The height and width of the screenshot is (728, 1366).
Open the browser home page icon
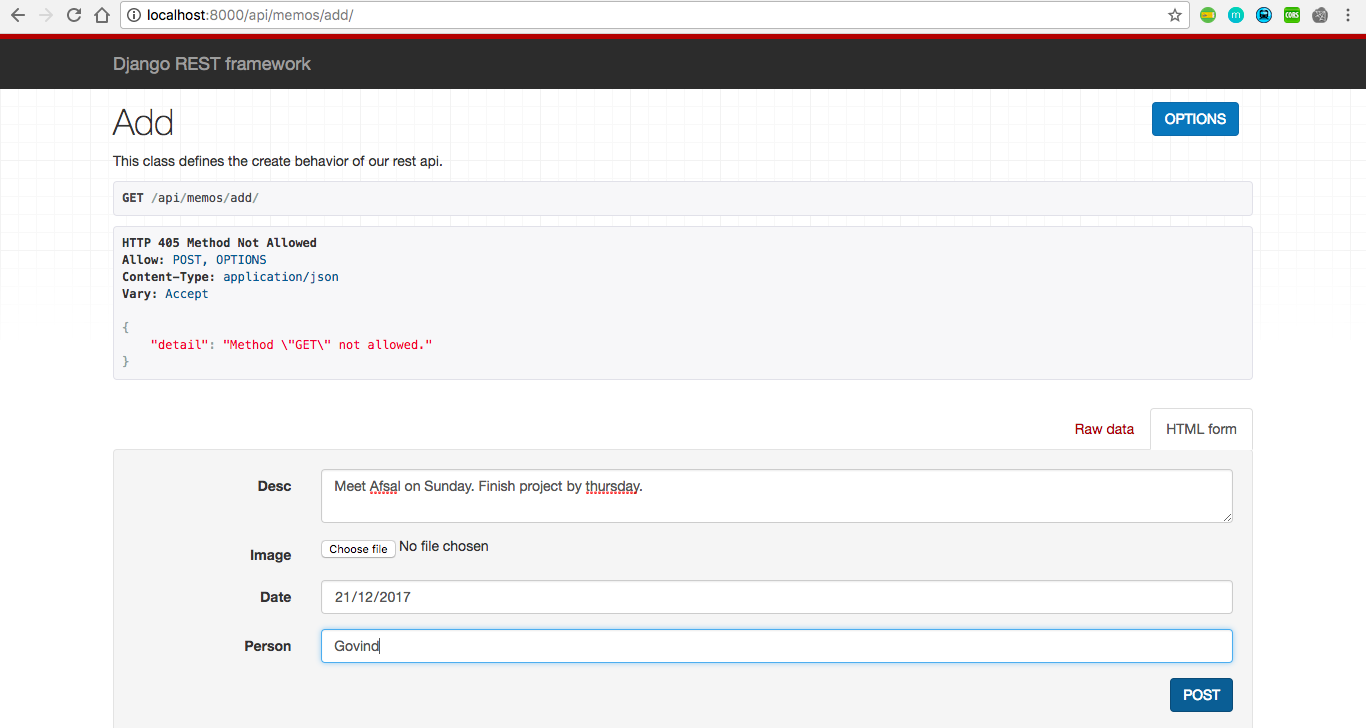coord(101,15)
